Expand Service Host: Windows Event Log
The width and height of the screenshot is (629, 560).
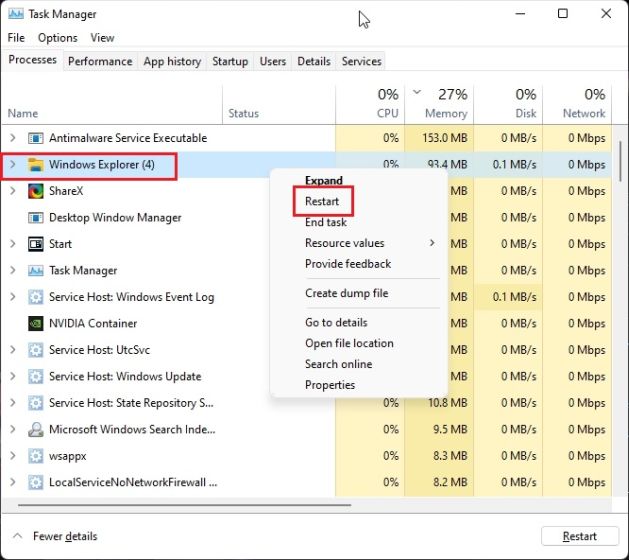(13, 297)
